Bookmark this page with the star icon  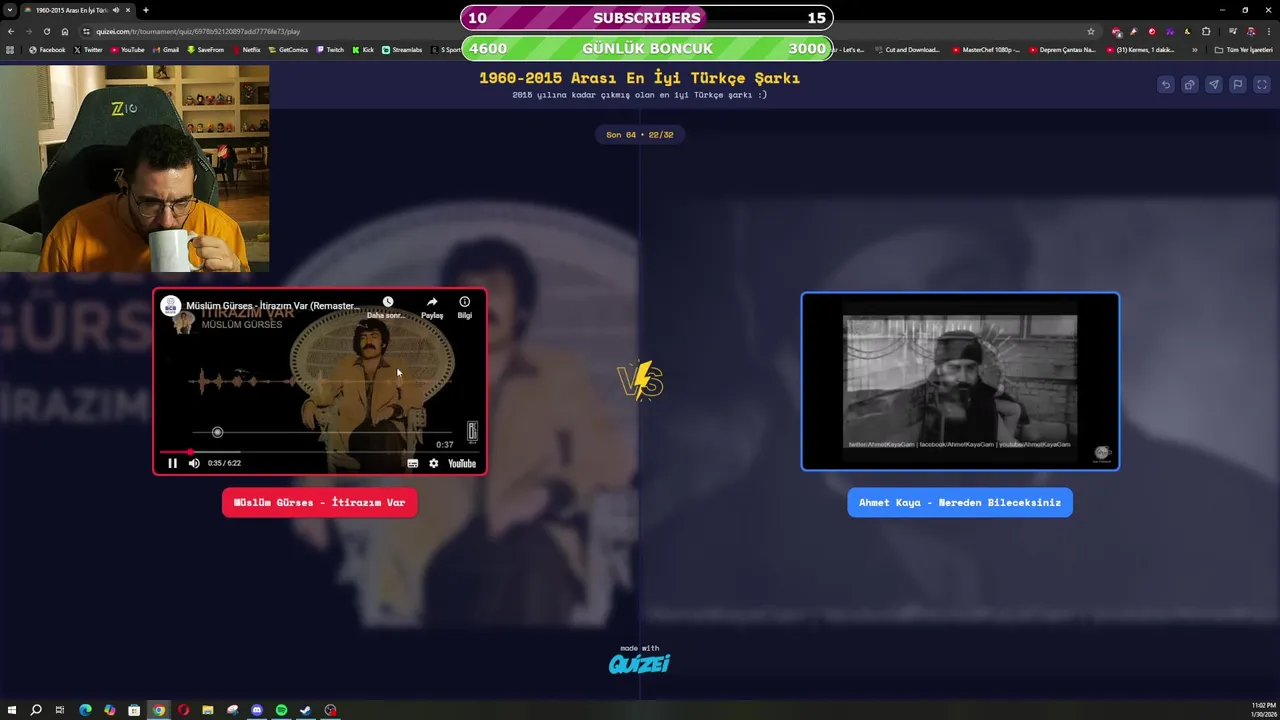1091,31
